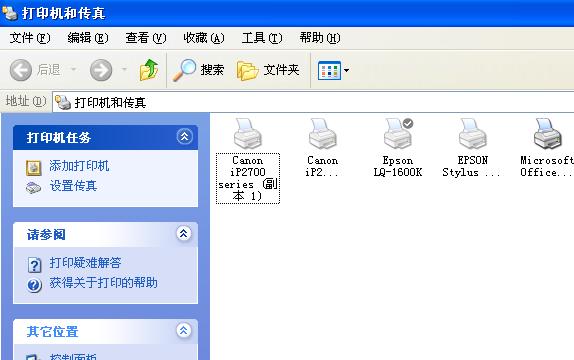Click the printer icon in the address bar
574x360 pixels.
click(63, 102)
